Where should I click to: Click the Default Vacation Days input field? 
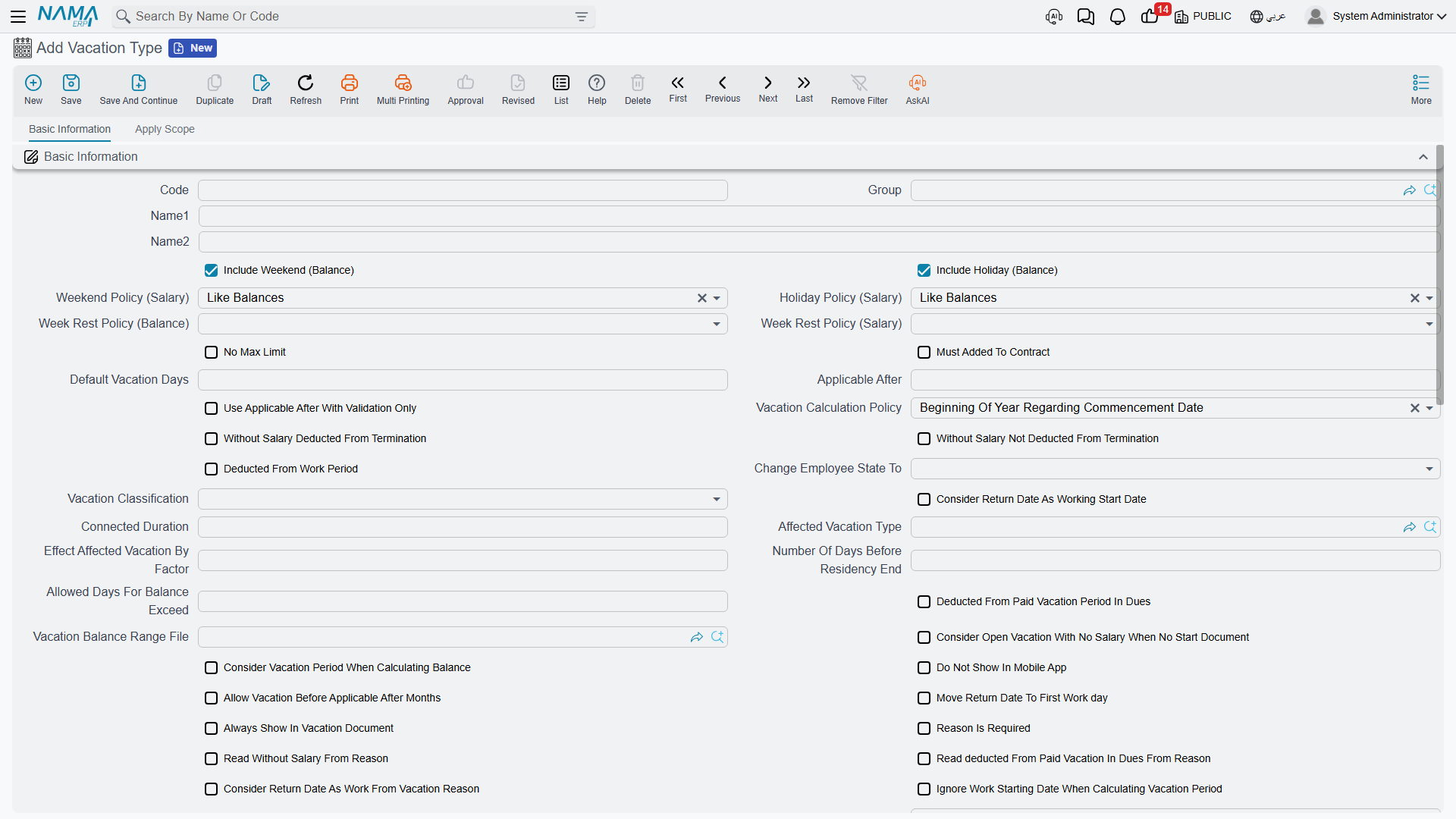pyautogui.click(x=463, y=380)
